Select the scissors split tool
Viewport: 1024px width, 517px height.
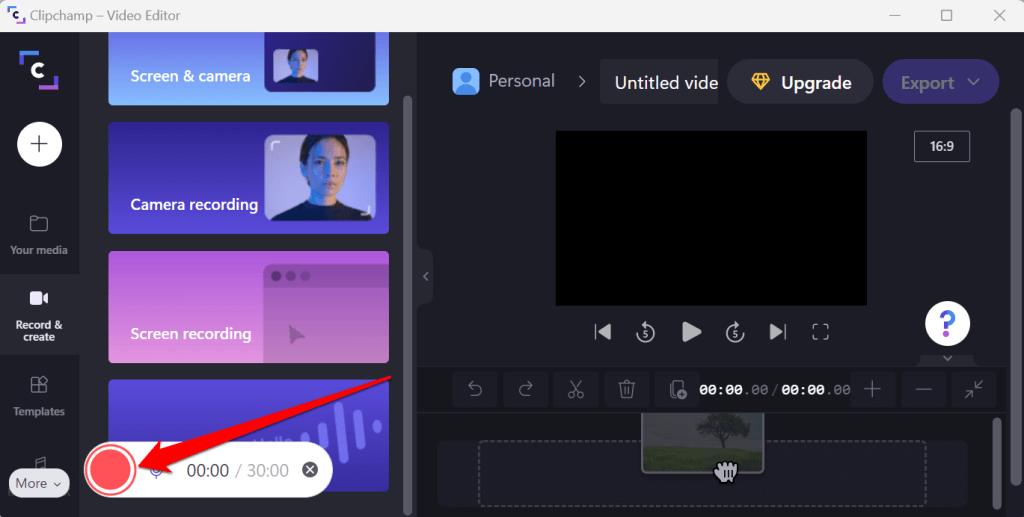pyautogui.click(x=575, y=390)
